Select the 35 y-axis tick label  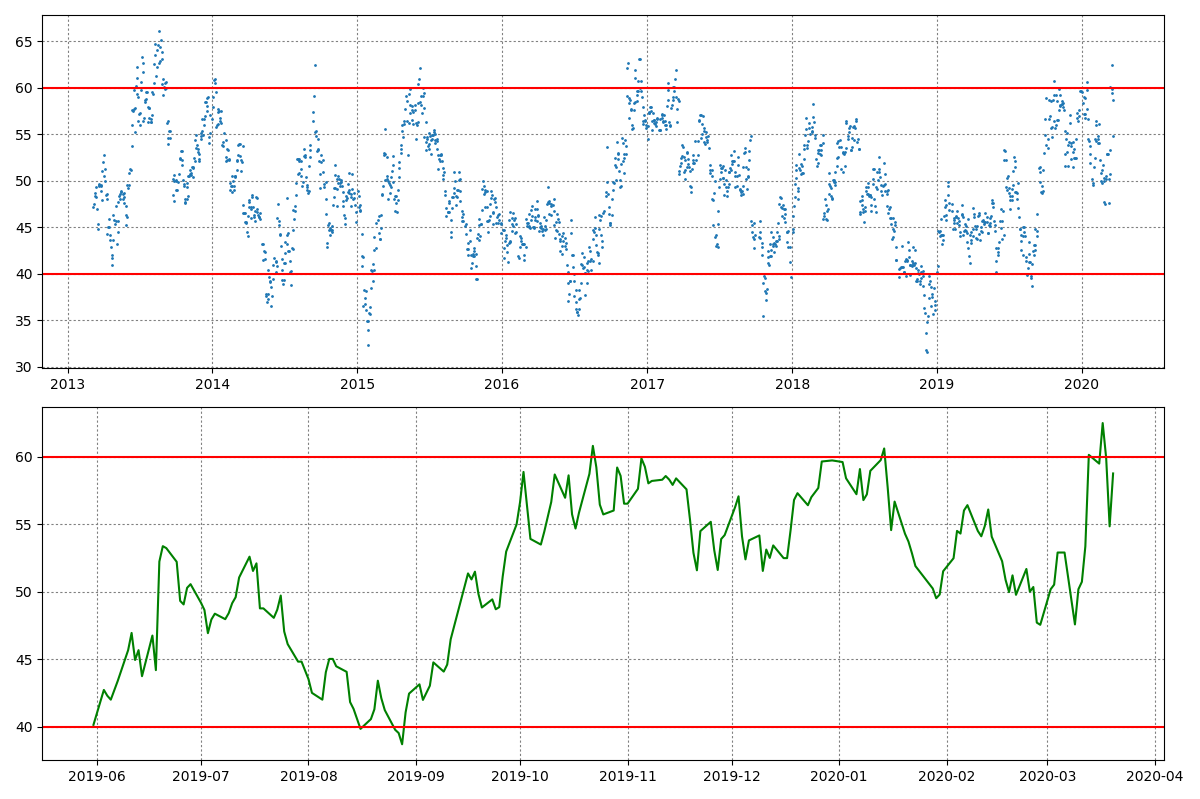[26, 321]
